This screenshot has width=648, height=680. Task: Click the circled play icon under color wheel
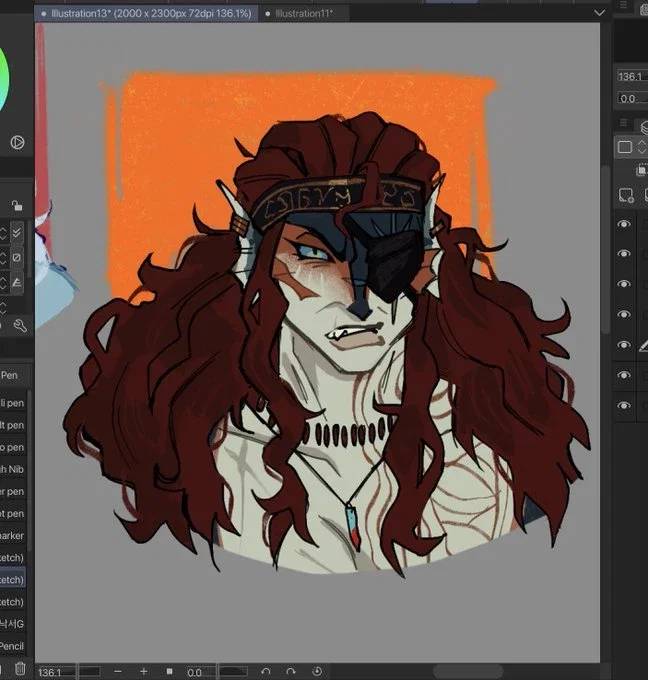(x=17, y=142)
